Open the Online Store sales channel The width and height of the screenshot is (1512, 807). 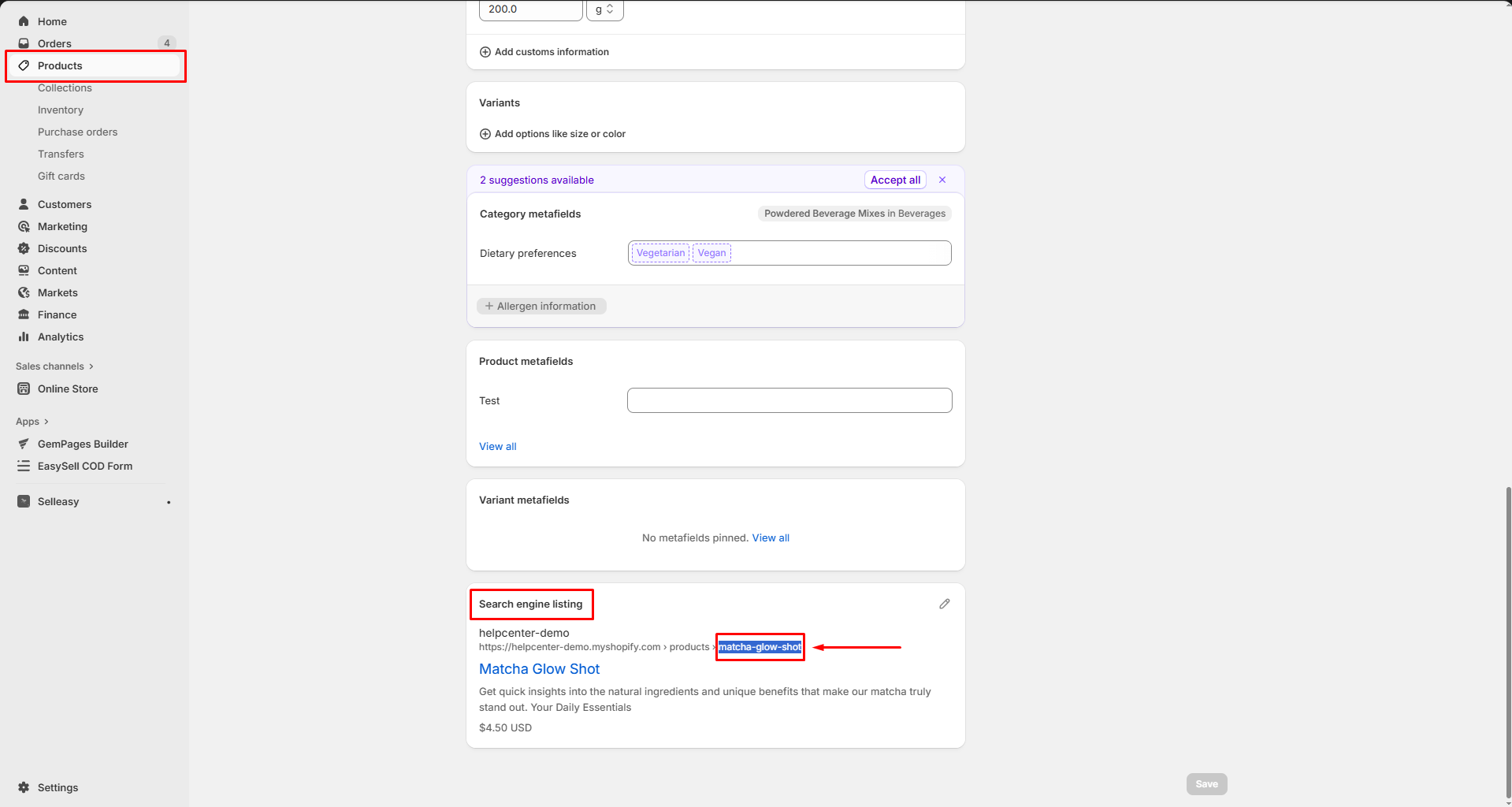(68, 389)
